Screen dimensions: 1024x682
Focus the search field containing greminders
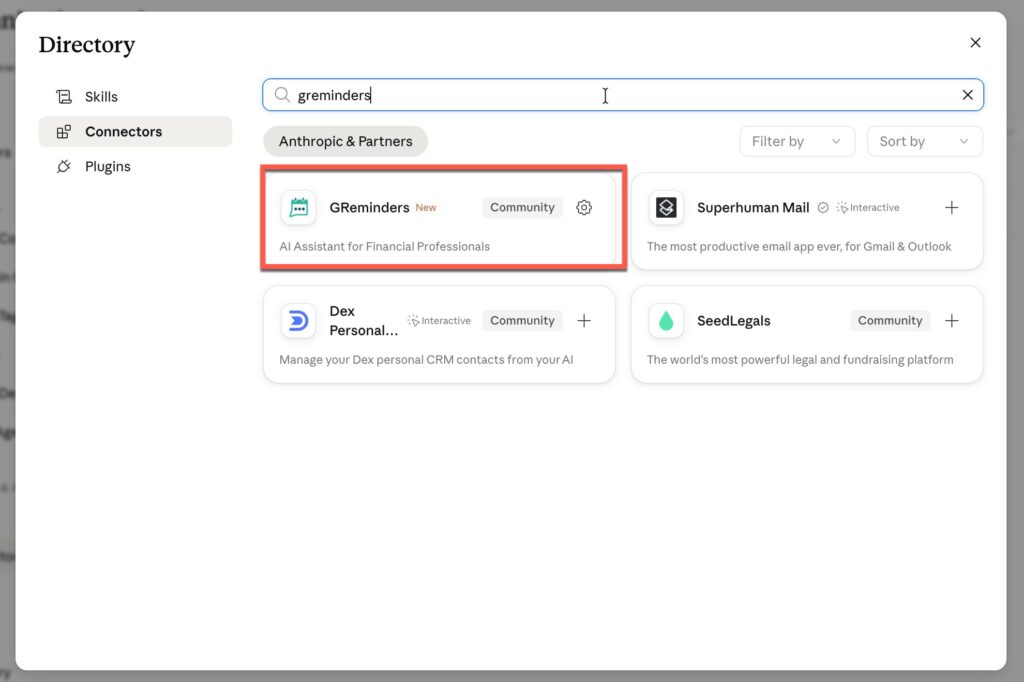(623, 95)
